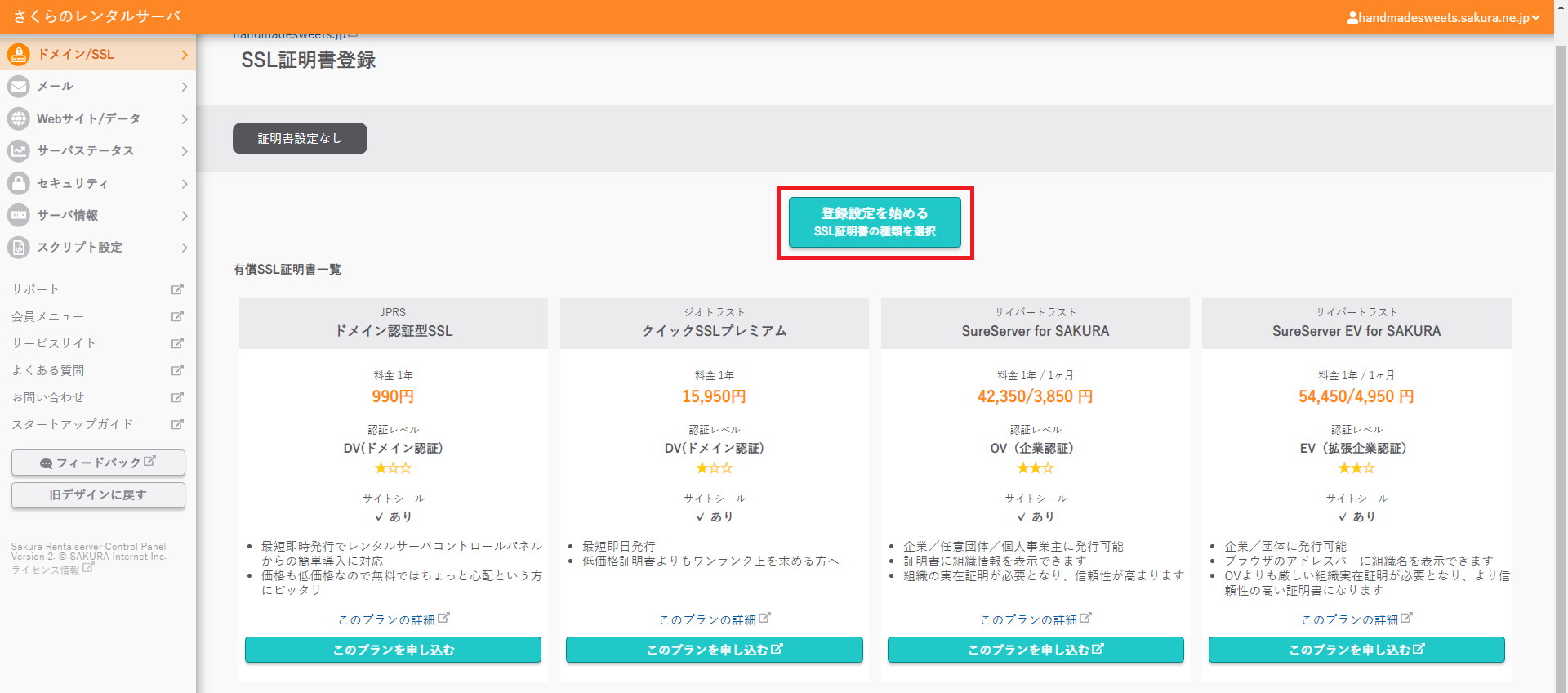This screenshot has width=1568, height=693.
Task: Open the 会員メニュー link
Action: pos(47,316)
